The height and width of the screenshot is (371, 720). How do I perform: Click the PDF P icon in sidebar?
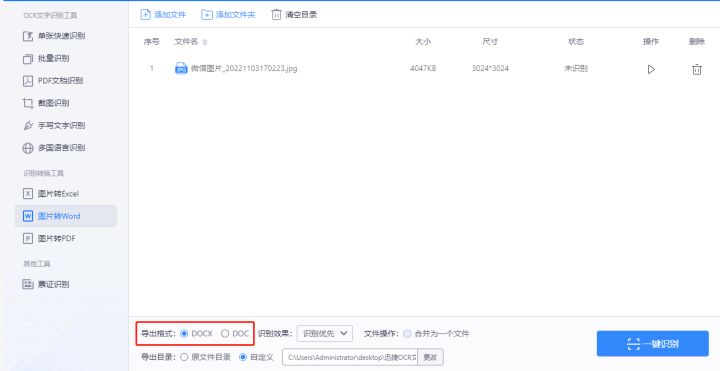coord(28,238)
